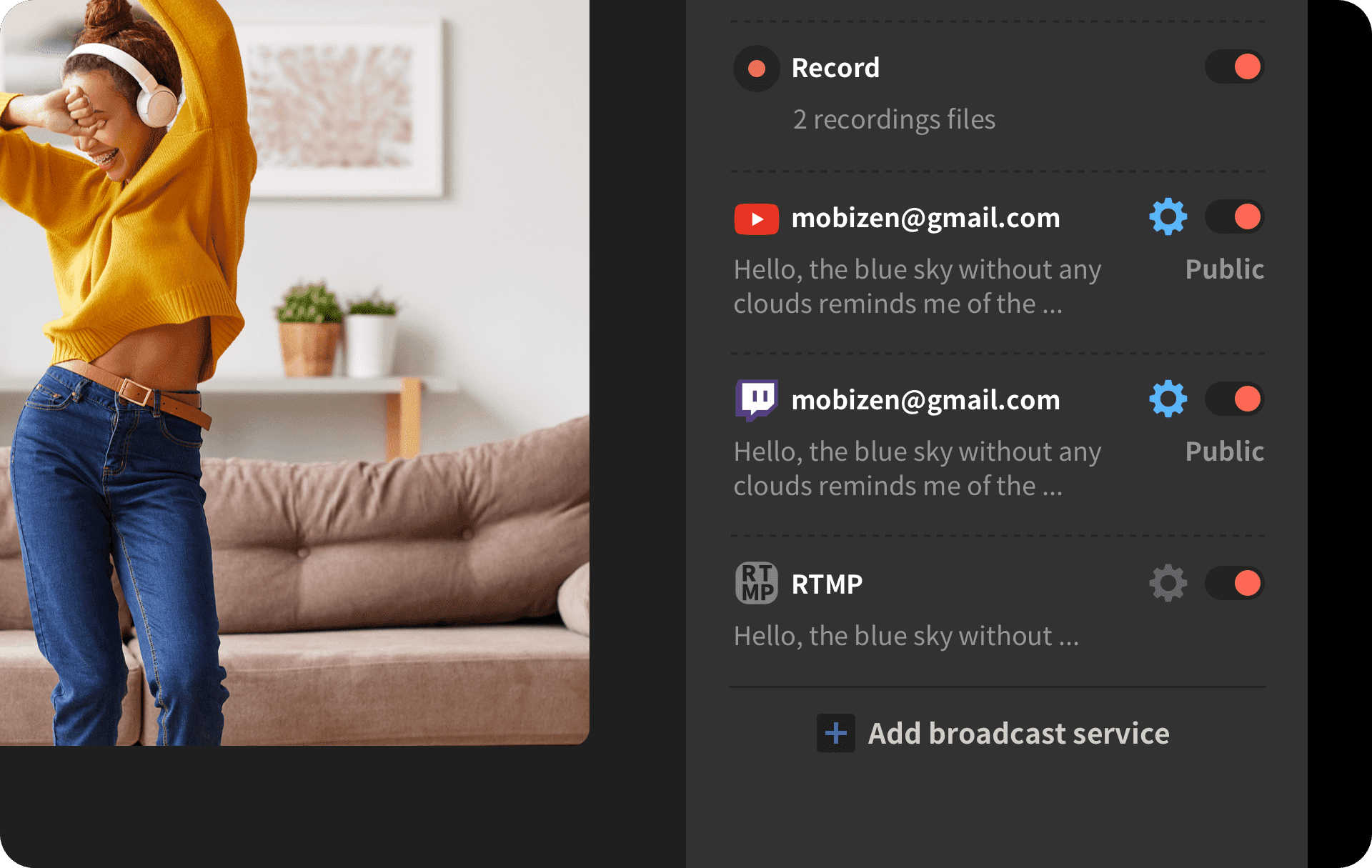Screen dimensions: 1372x868
Task: Change YouTube Public privacy setting
Action: [1224, 269]
